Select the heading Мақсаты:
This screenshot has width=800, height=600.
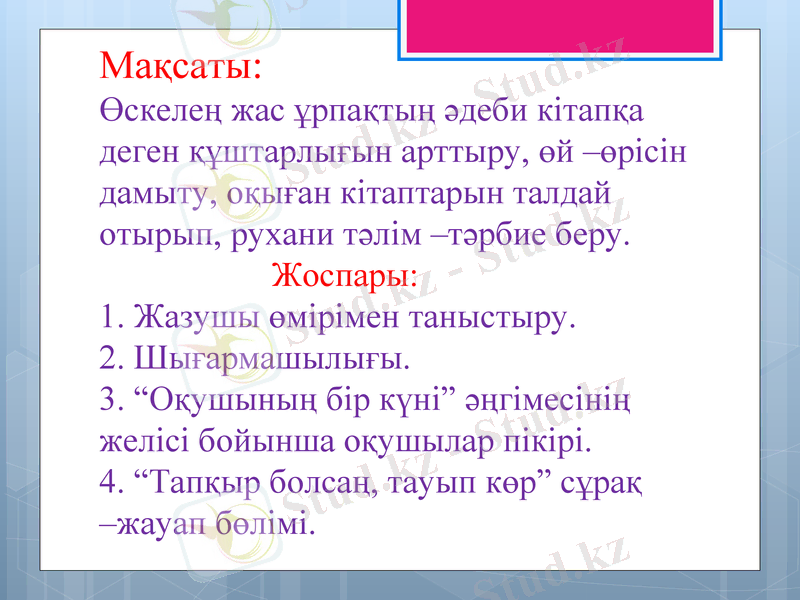(x=178, y=70)
